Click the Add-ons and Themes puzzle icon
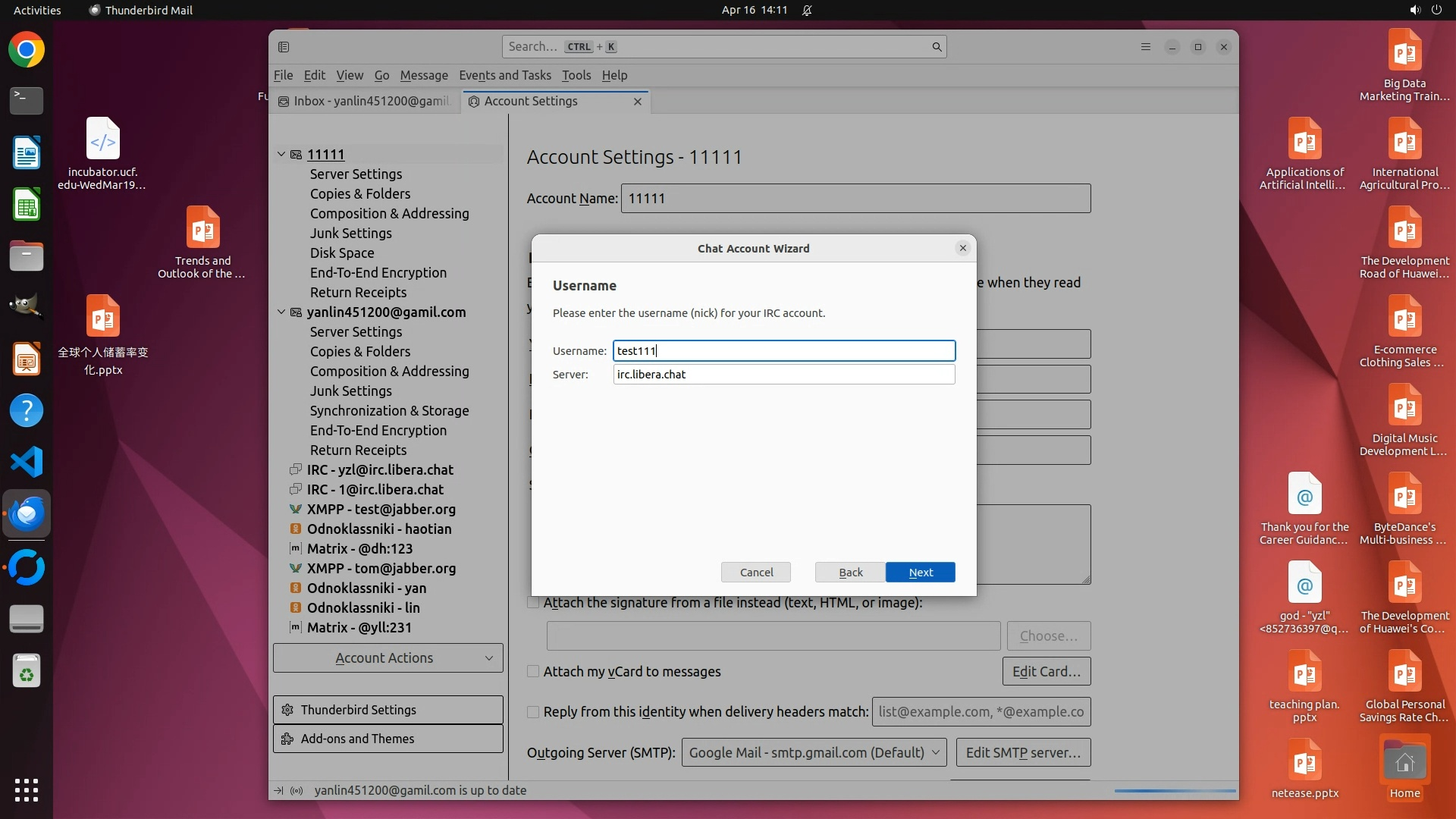Viewport: 1456px width, 819px height. pos(287,739)
